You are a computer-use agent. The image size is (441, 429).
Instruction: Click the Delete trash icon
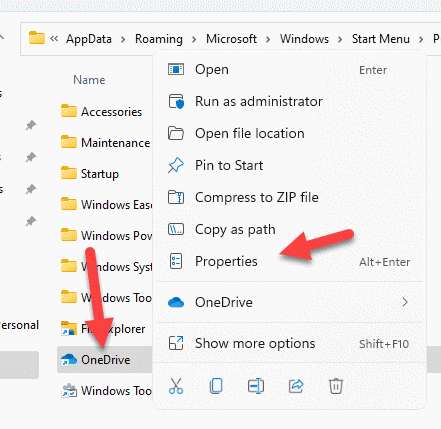pos(336,386)
